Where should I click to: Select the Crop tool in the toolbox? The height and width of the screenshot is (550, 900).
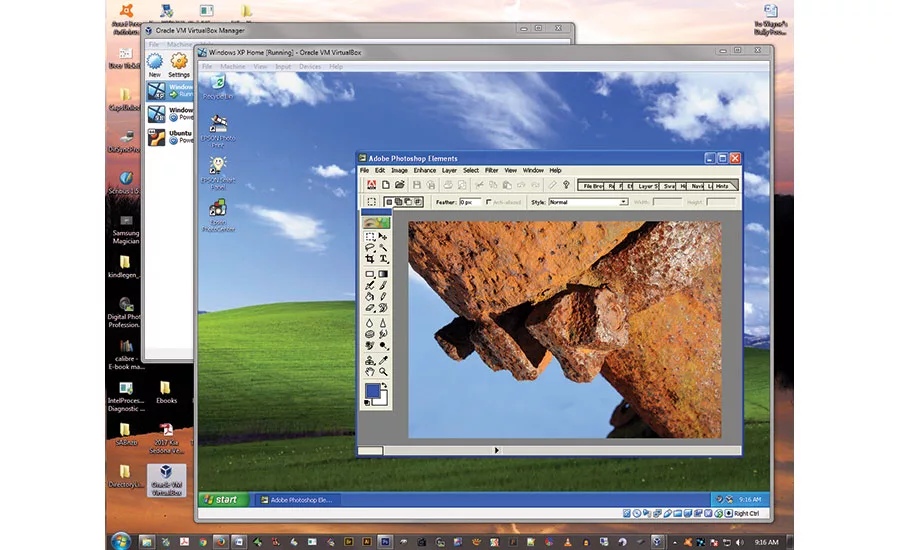(x=370, y=259)
